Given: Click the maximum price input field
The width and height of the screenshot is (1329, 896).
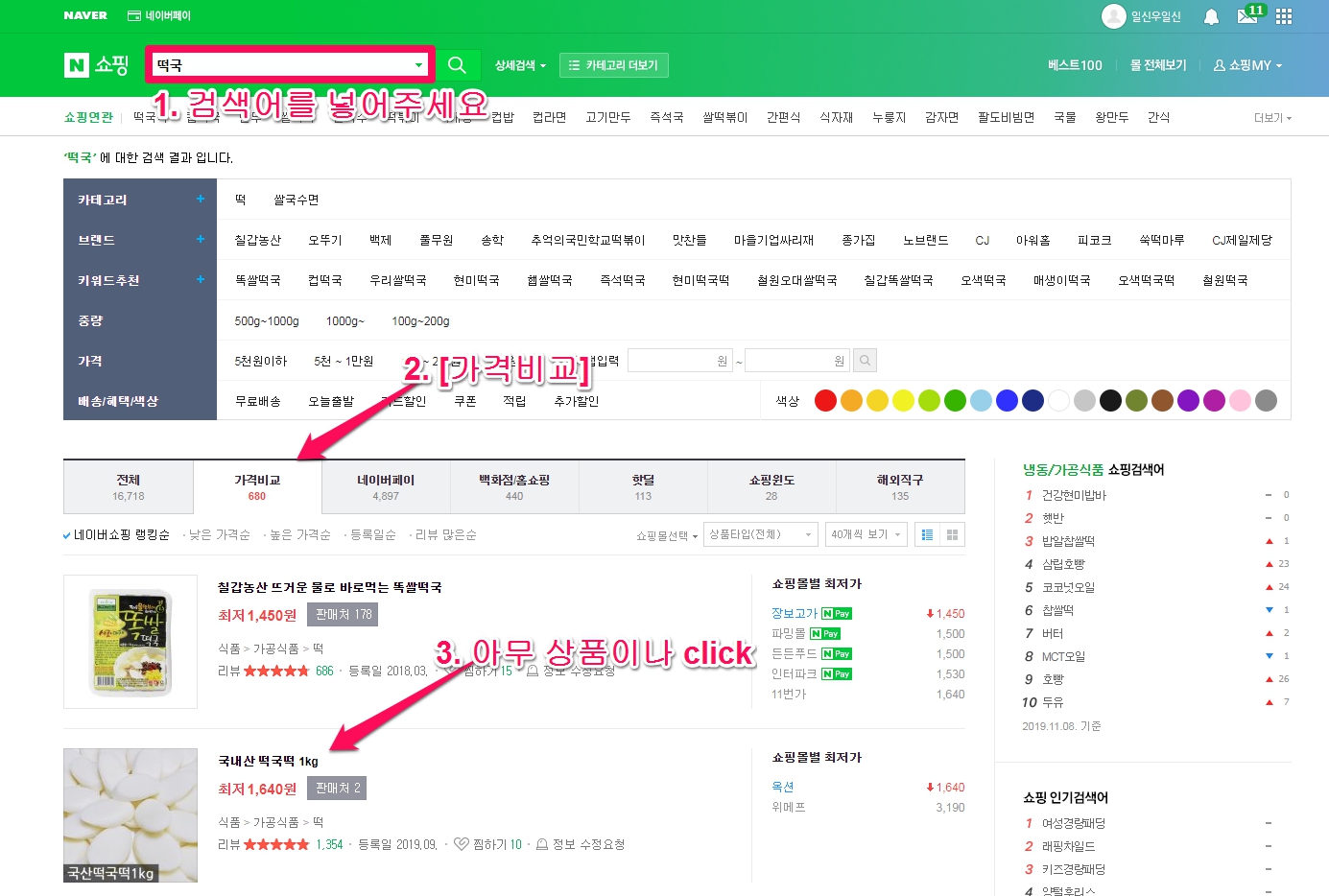Looking at the screenshot, I should tap(797, 361).
